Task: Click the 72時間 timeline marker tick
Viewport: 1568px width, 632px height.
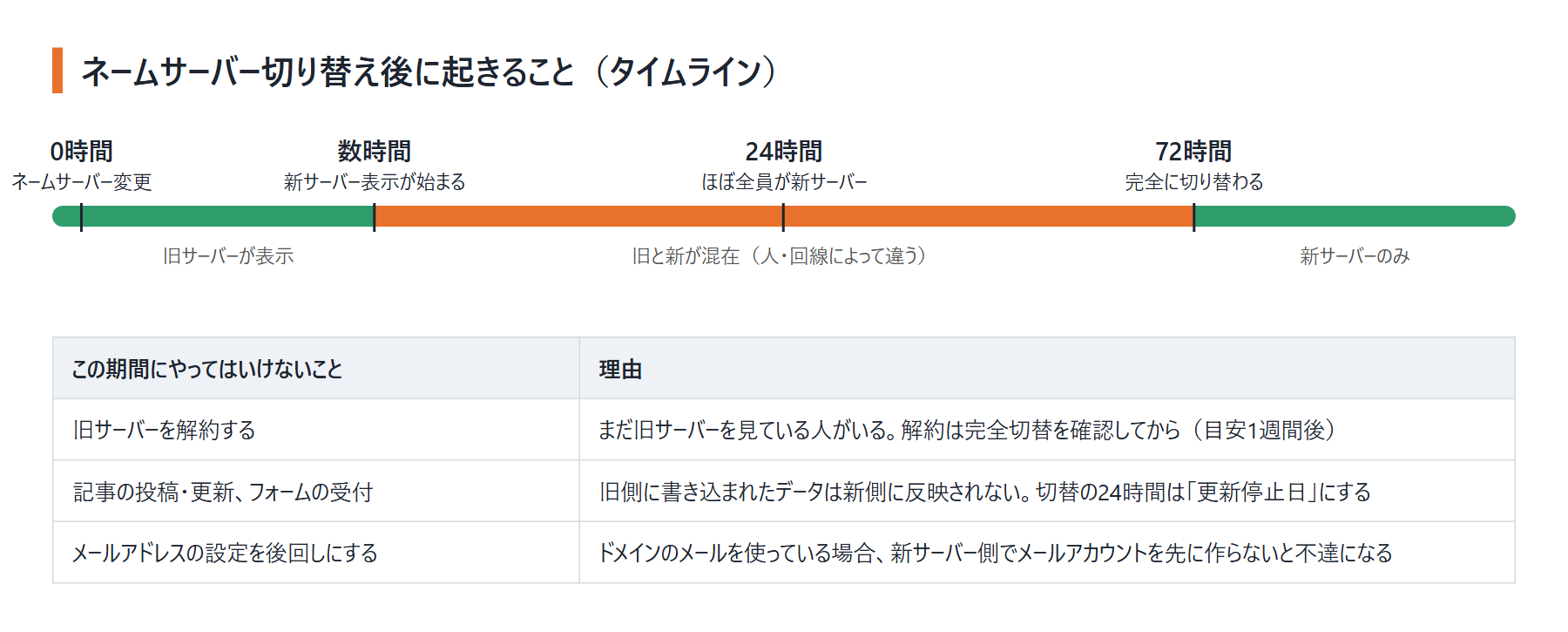Action: [x=1193, y=217]
